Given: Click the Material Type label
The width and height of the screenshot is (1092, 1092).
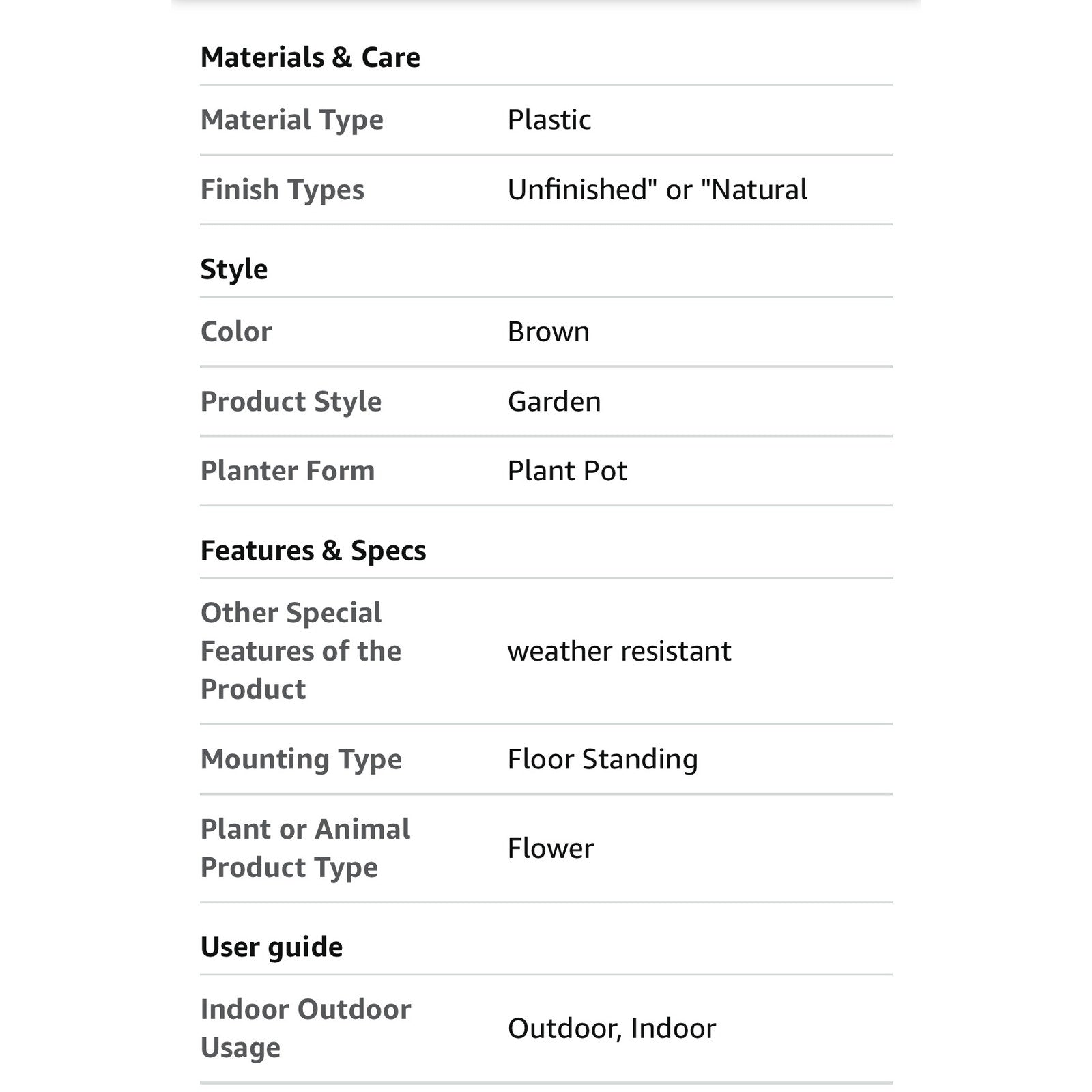Looking at the screenshot, I should click(292, 120).
